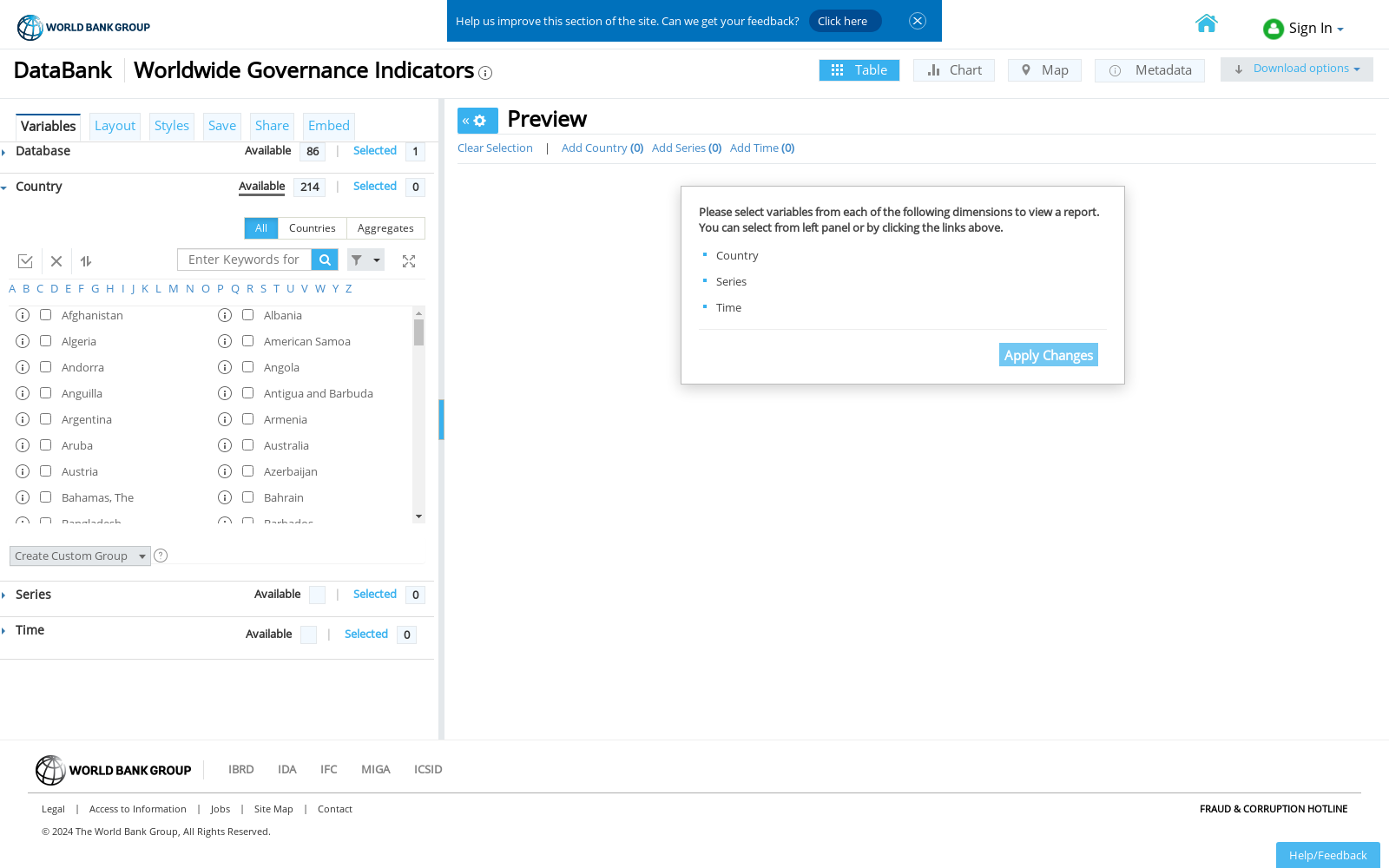Click the country list scrollbar thumb
The height and width of the screenshot is (868, 1389).
418,332
